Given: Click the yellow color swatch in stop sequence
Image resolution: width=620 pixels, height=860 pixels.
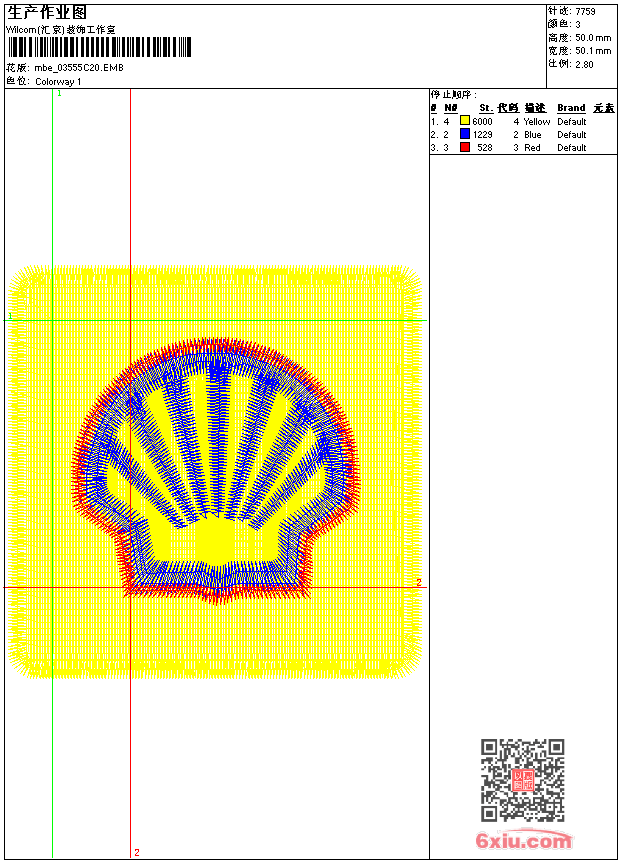Looking at the screenshot, I should coord(465,121).
